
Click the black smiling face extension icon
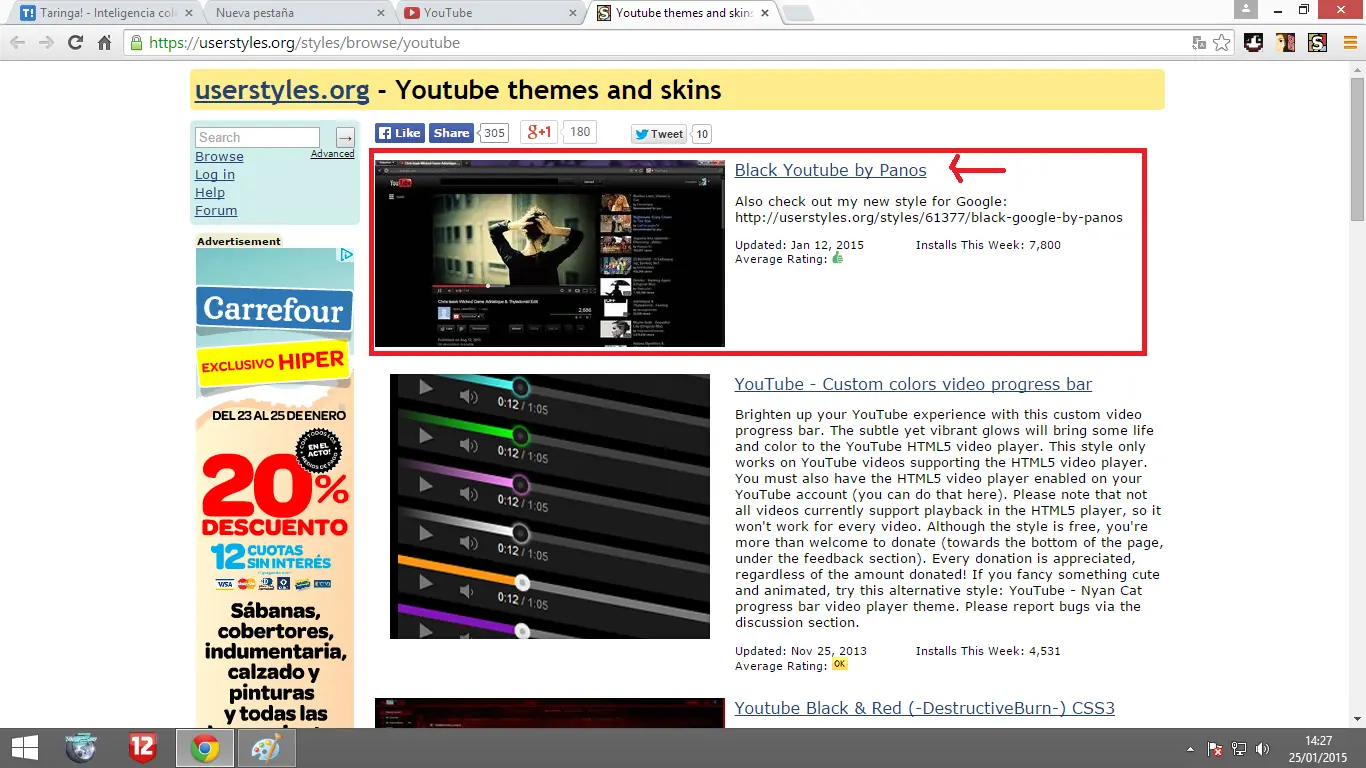click(1253, 43)
